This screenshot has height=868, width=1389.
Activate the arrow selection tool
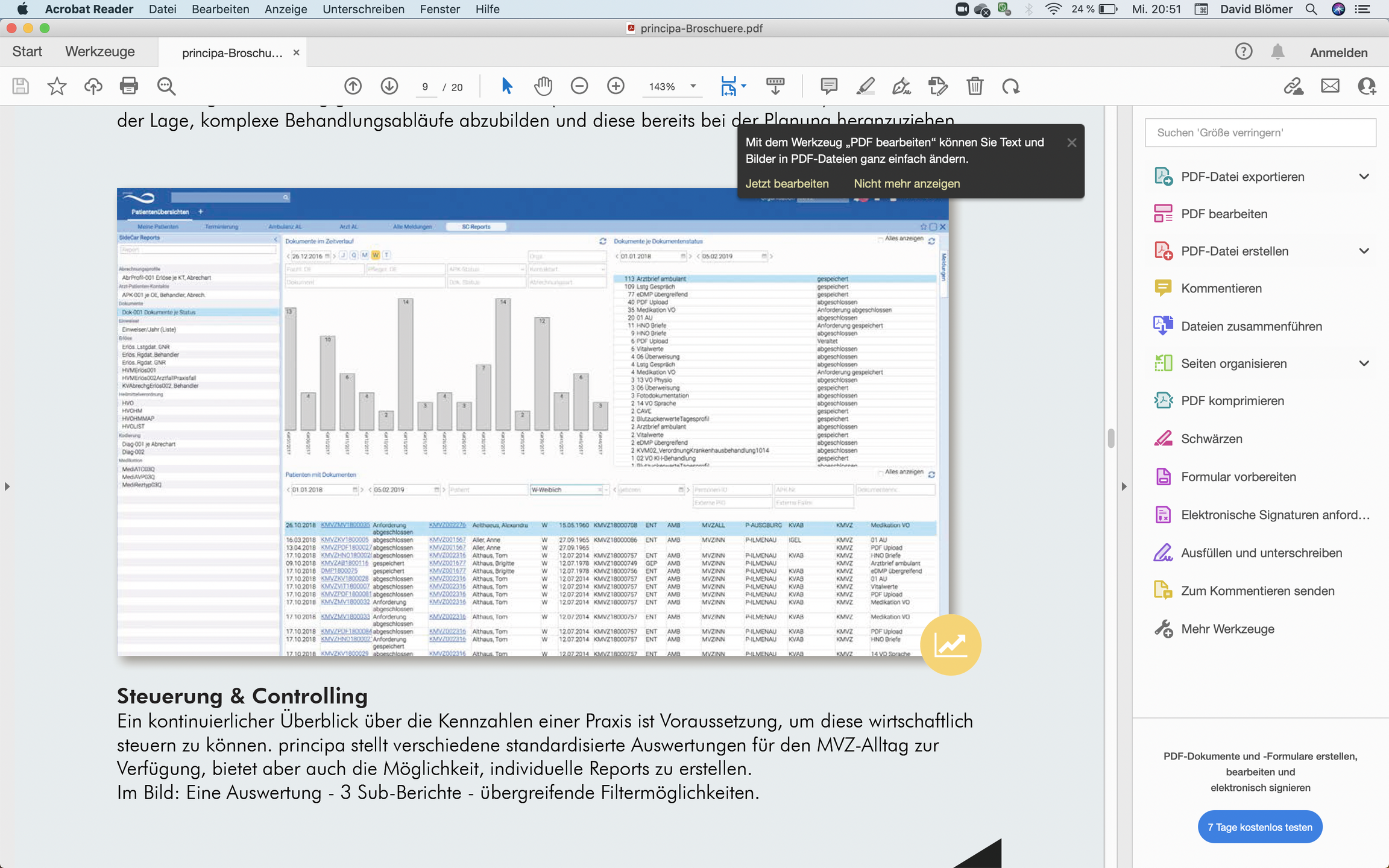point(506,86)
